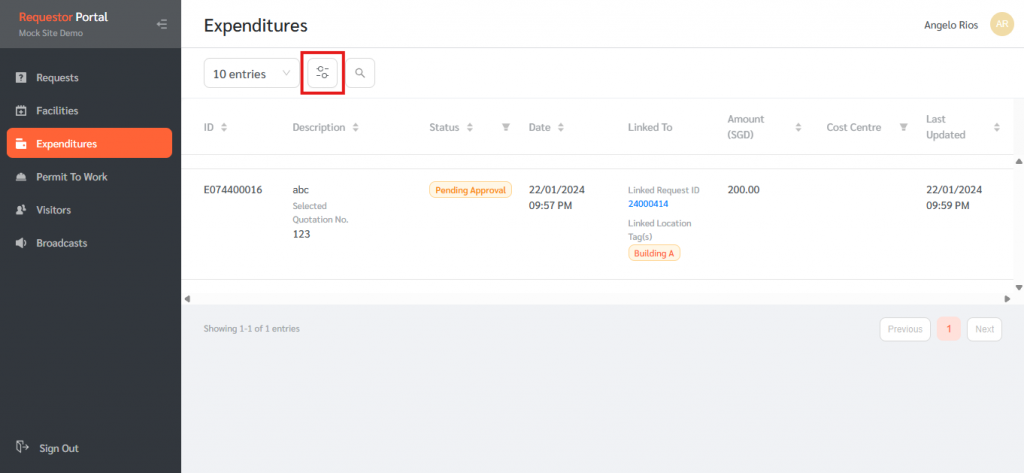Sort by Date column arrows
Viewport: 1024px width, 473px height.
click(x=561, y=128)
